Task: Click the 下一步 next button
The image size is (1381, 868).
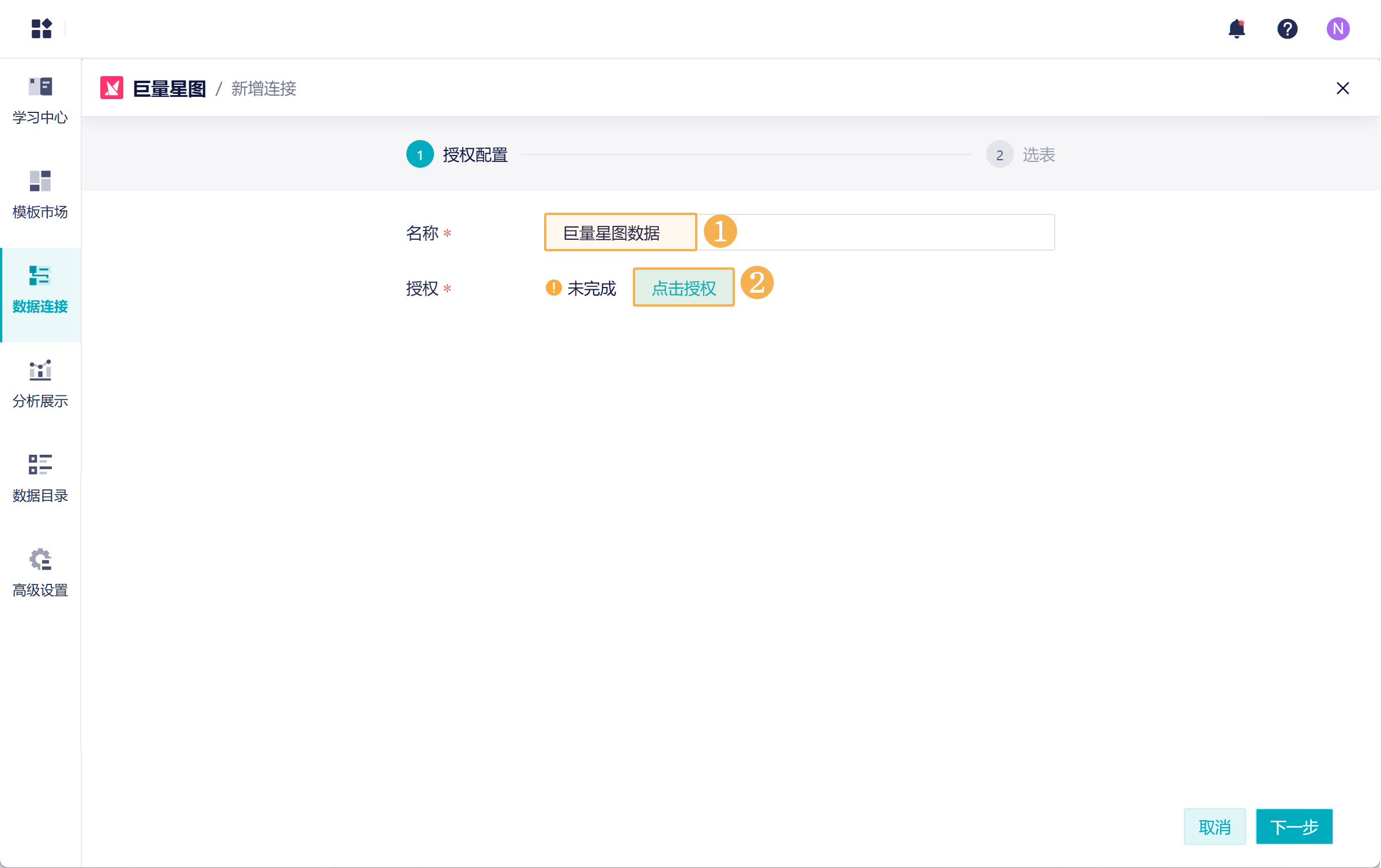Action: tap(1293, 827)
